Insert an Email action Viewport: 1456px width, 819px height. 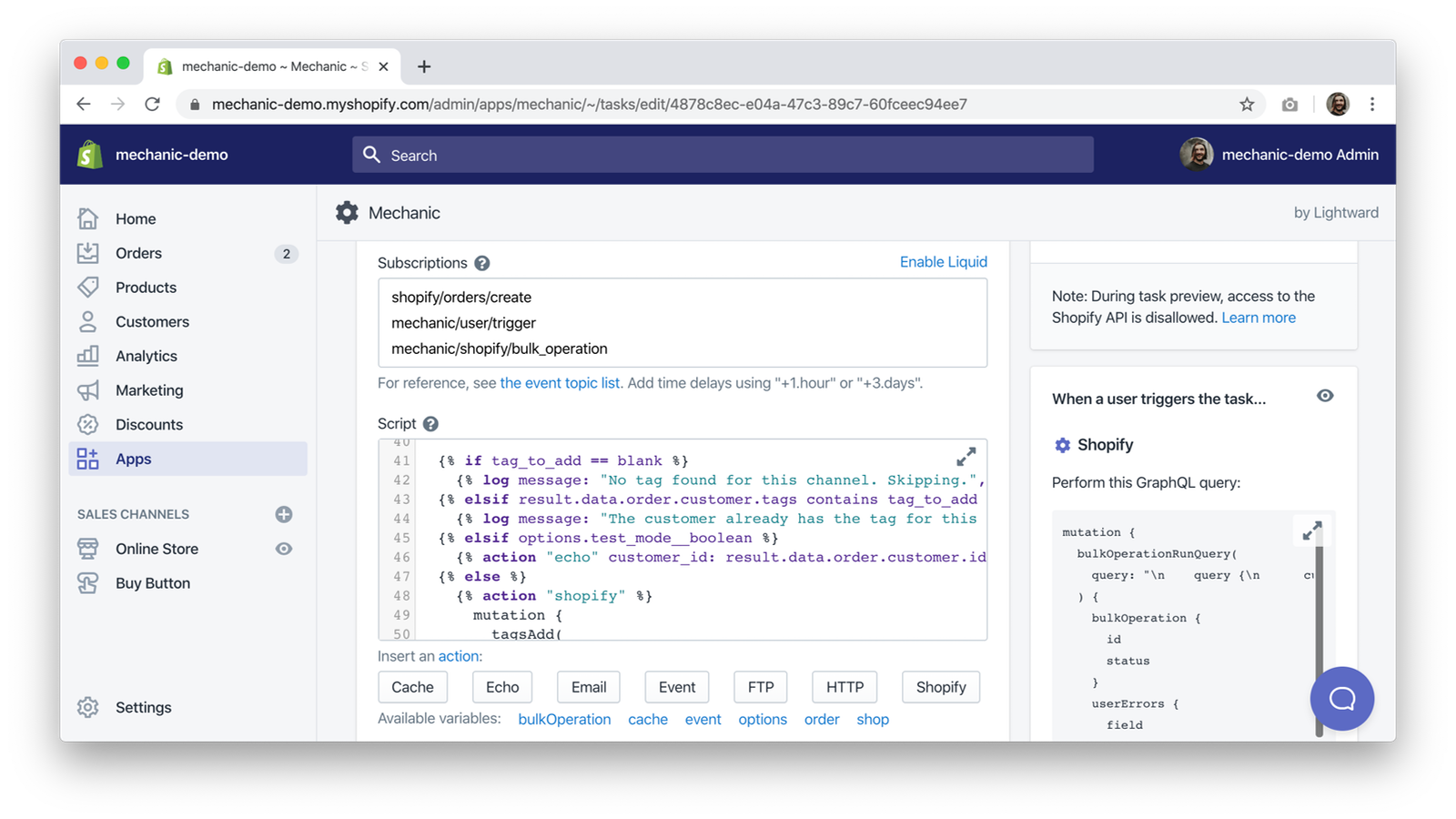589,687
